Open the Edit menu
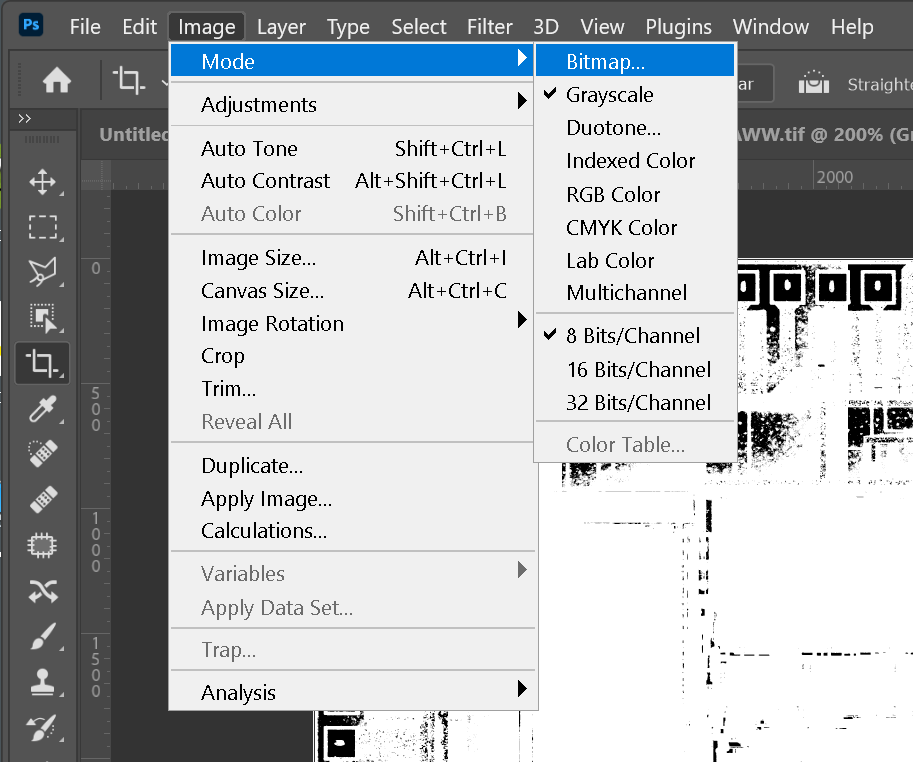This screenshot has height=762, width=913. tap(139, 27)
